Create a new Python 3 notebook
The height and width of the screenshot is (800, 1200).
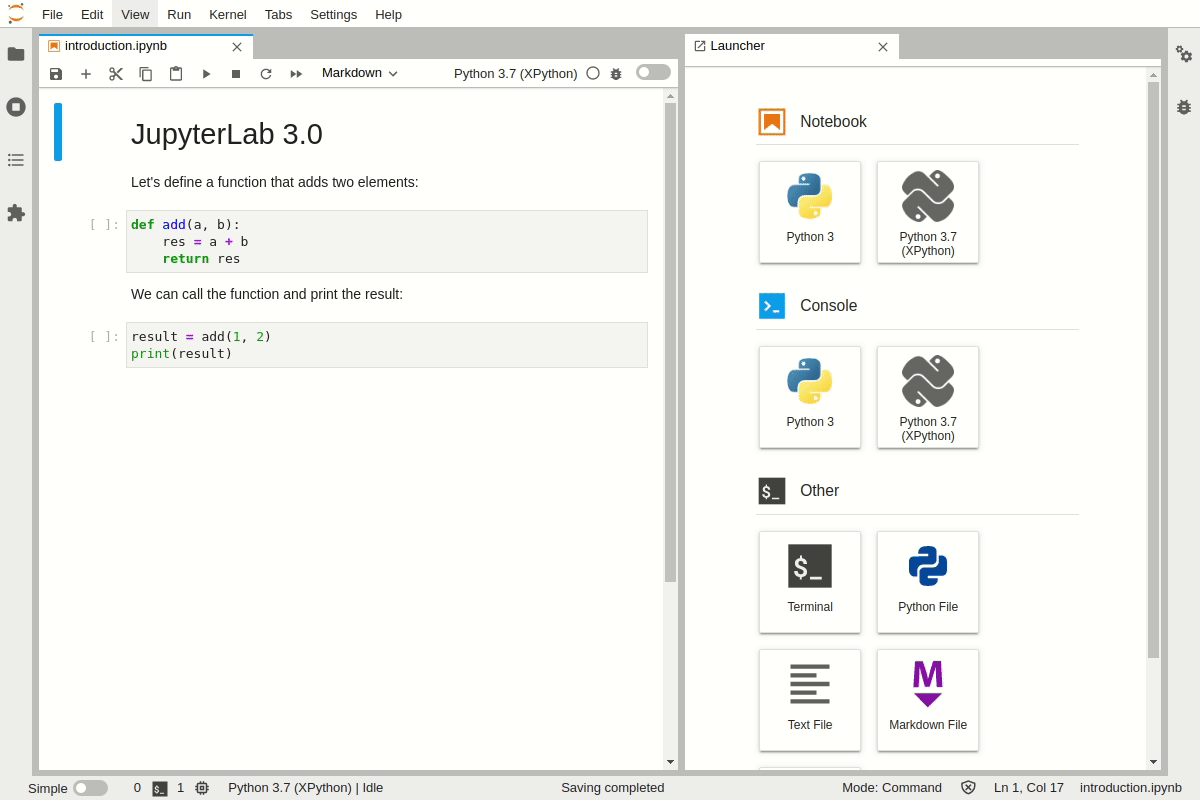810,212
